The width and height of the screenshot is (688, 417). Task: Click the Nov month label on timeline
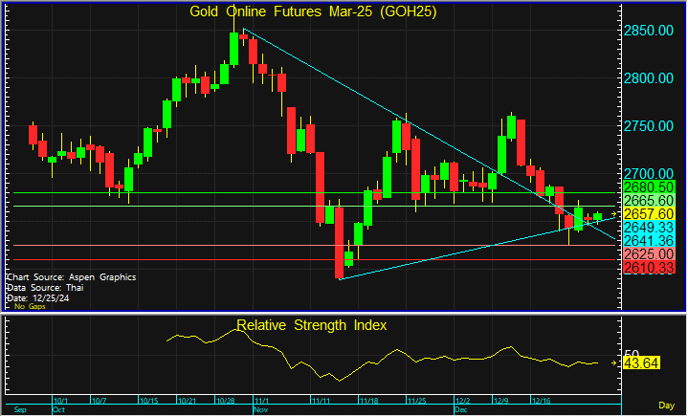(261, 410)
